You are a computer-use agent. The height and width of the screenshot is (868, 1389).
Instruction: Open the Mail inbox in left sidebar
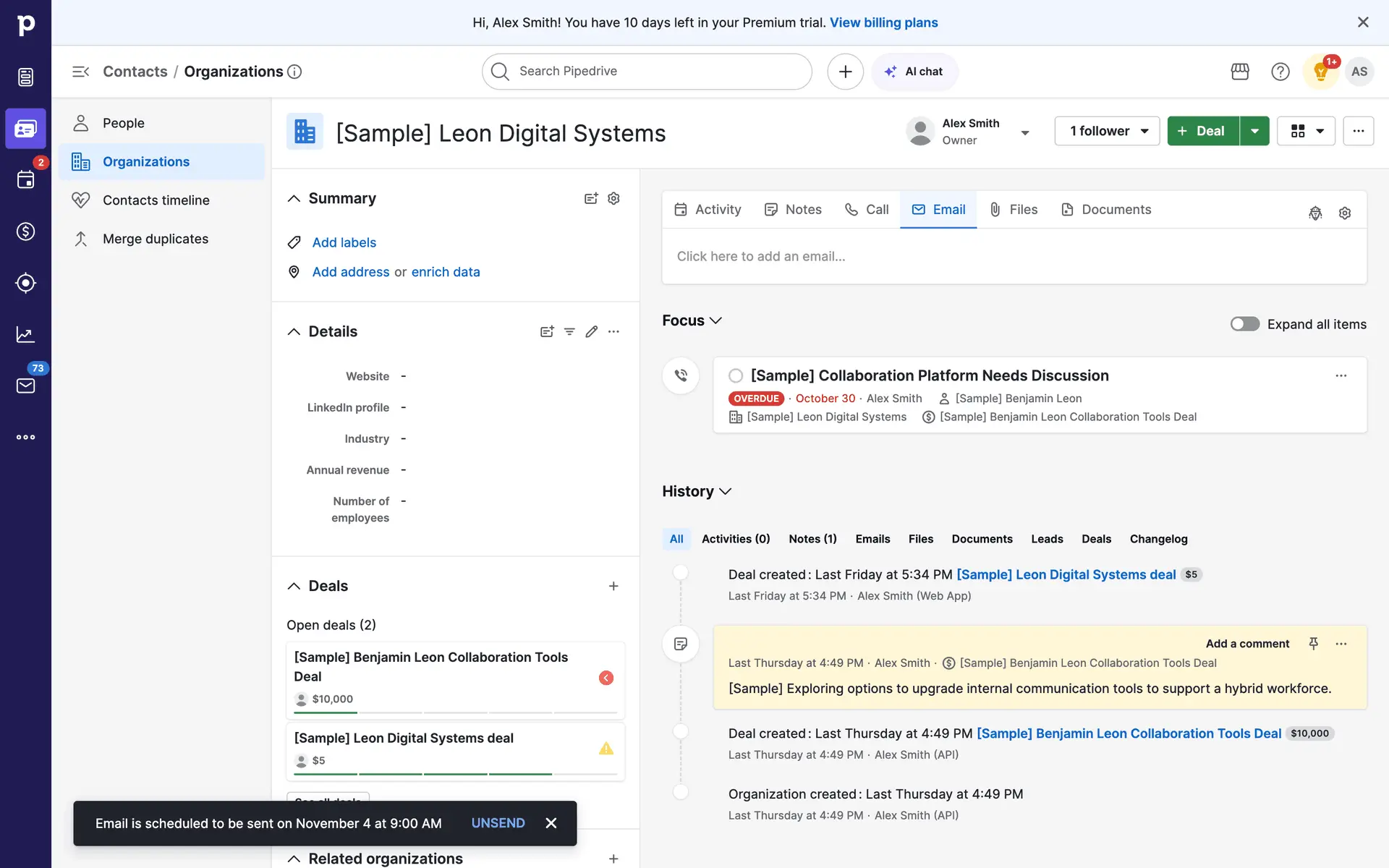click(25, 386)
